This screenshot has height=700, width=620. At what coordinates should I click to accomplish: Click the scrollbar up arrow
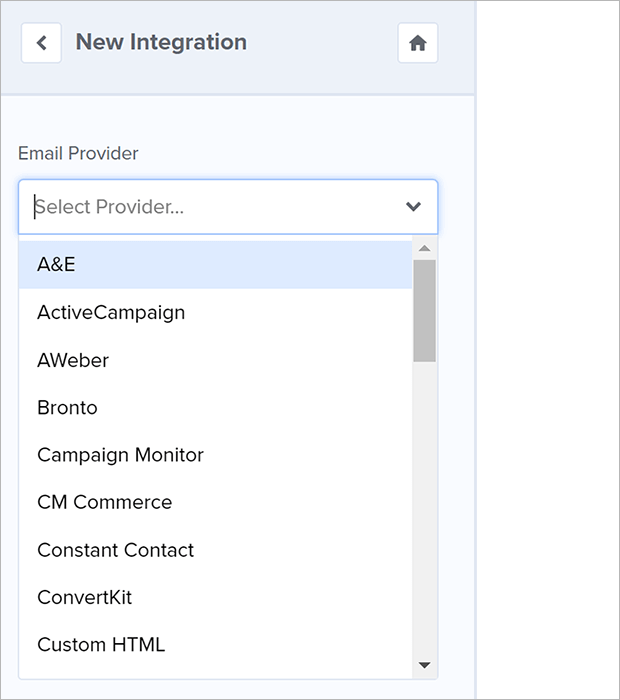pyautogui.click(x=424, y=248)
